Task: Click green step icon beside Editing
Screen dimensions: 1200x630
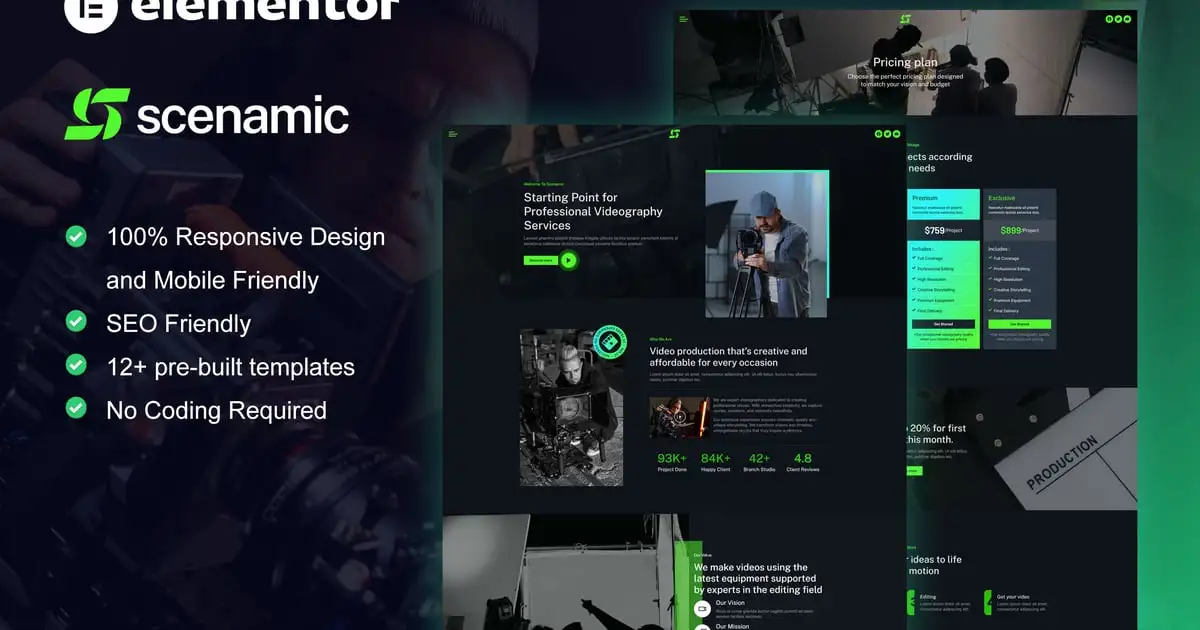Action: [x=909, y=602]
